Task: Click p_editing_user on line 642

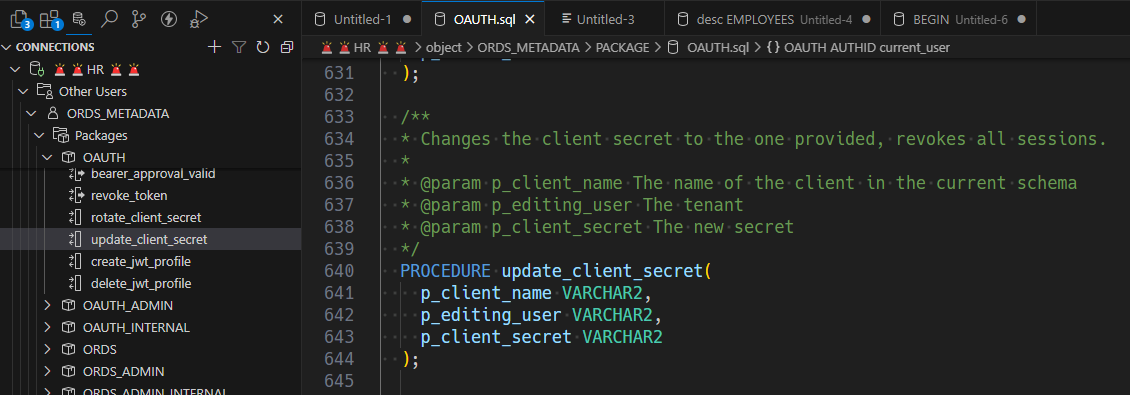Action: 491,315
